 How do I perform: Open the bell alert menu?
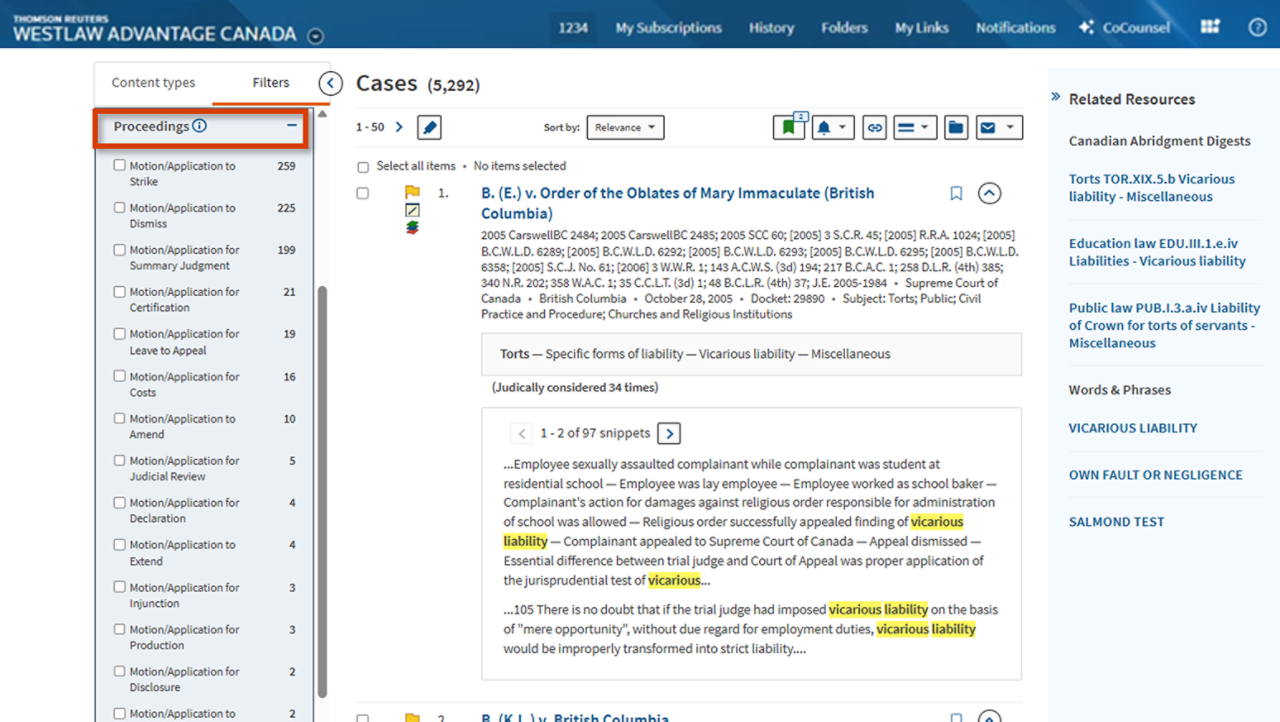tap(832, 128)
